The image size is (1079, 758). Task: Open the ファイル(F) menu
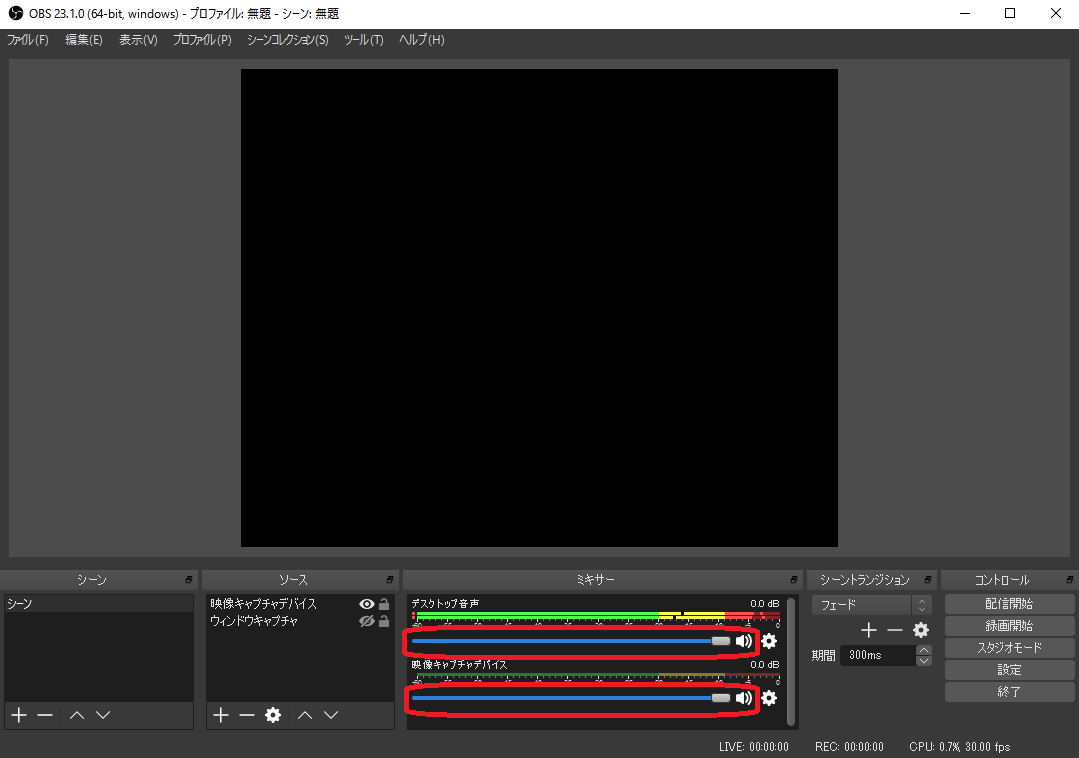coord(28,40)
